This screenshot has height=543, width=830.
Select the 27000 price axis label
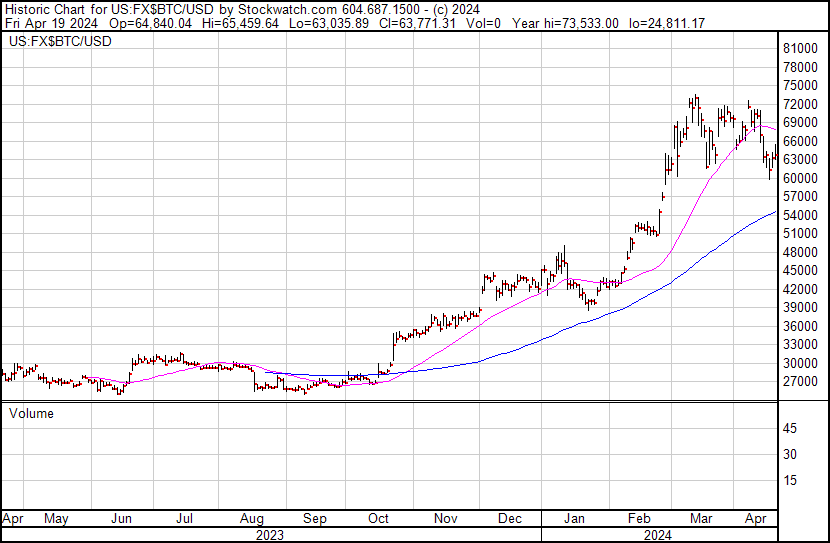802,381
